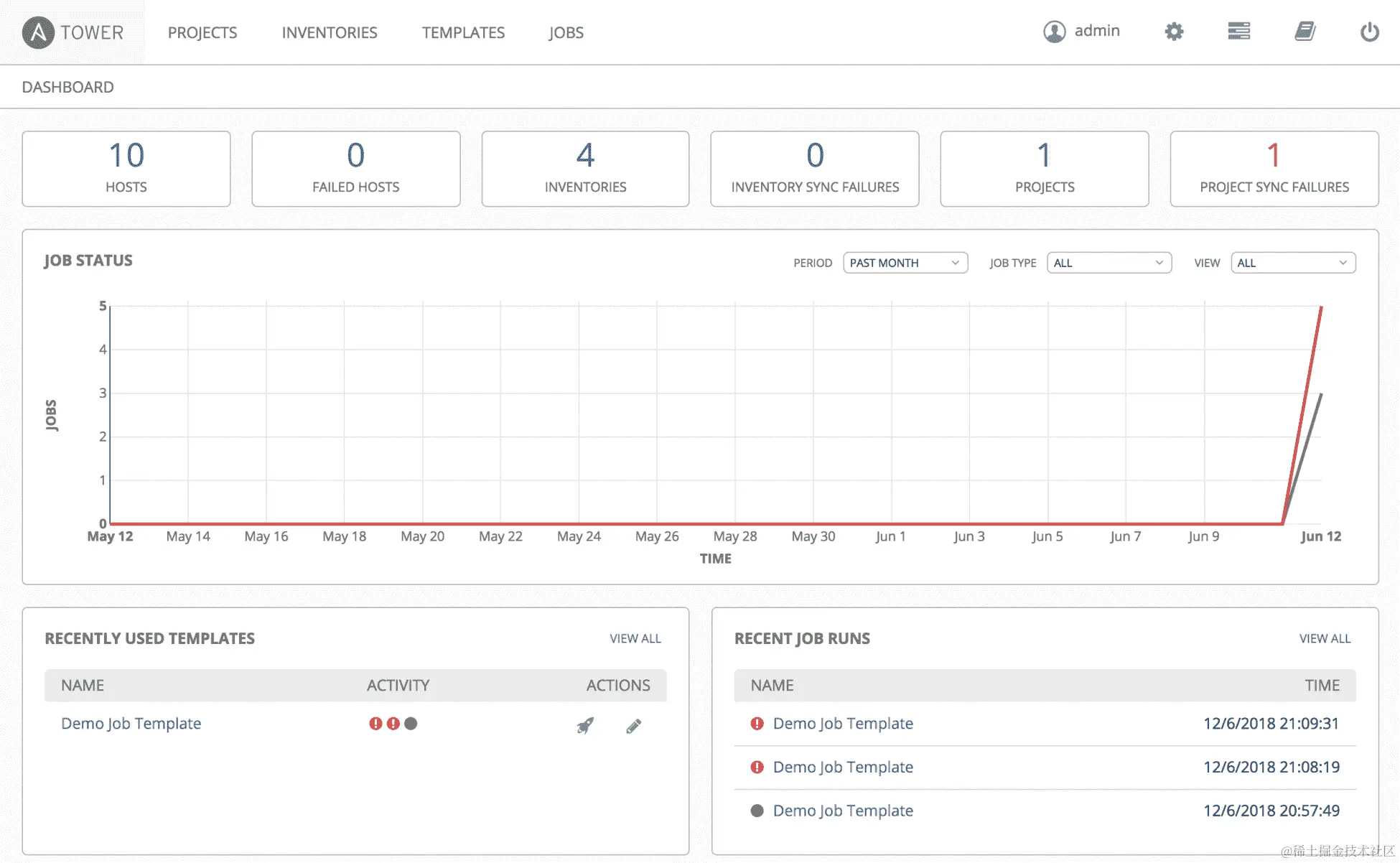The width and height of the screenshot is (1400, 863).
Task: Edit Demo Job Template with pencil icon
Action: click(x=633, y=726)
